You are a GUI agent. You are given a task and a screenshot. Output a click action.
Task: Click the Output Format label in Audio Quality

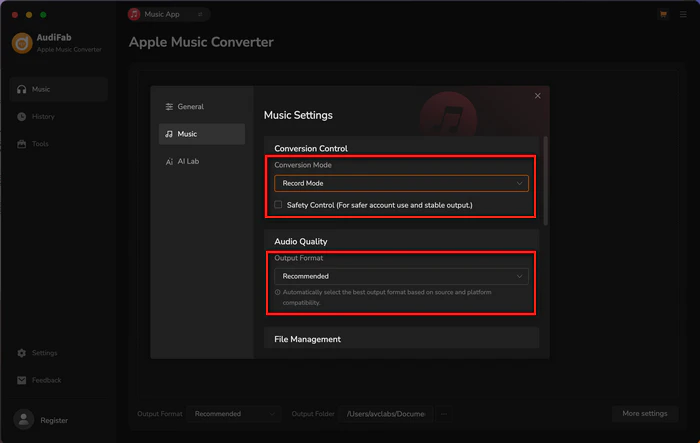[x=299, y=258]
